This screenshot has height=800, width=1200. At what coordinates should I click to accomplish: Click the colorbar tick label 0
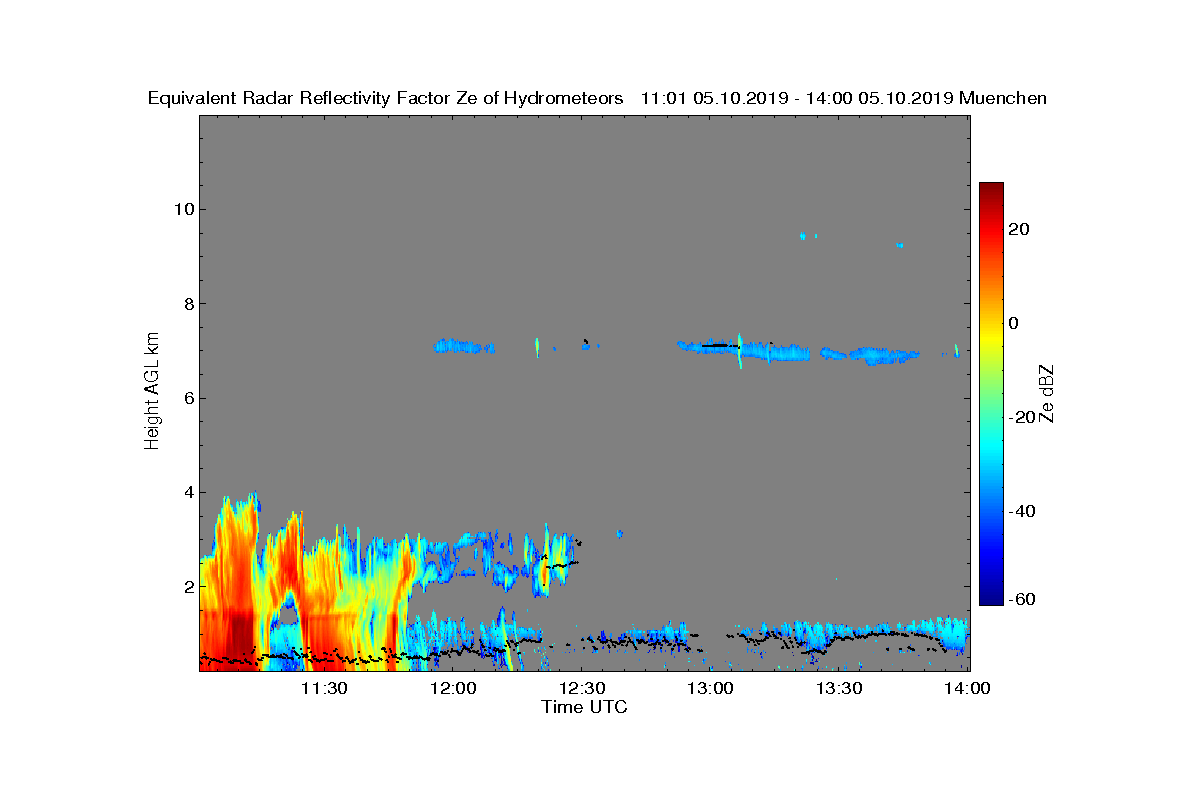click(1014, 323)
